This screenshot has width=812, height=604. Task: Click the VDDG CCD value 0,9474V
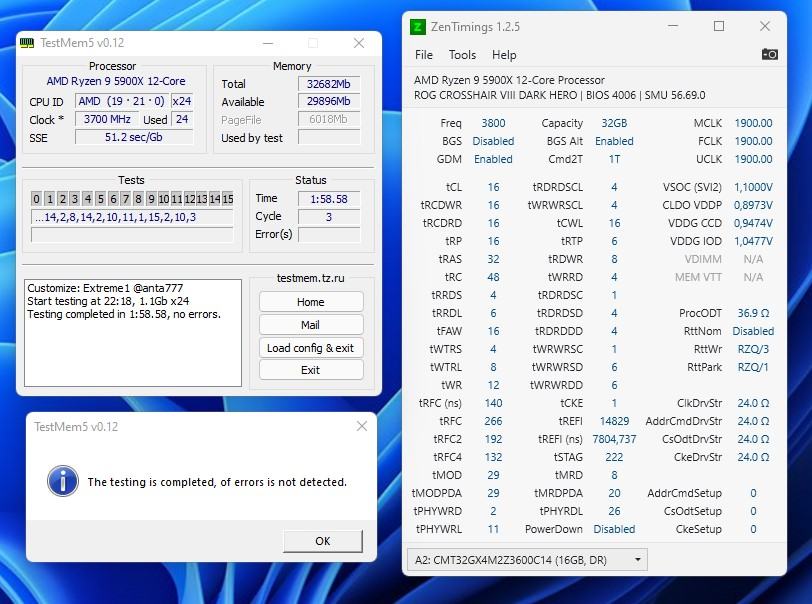pyautogui.click(x=753, y=223)
